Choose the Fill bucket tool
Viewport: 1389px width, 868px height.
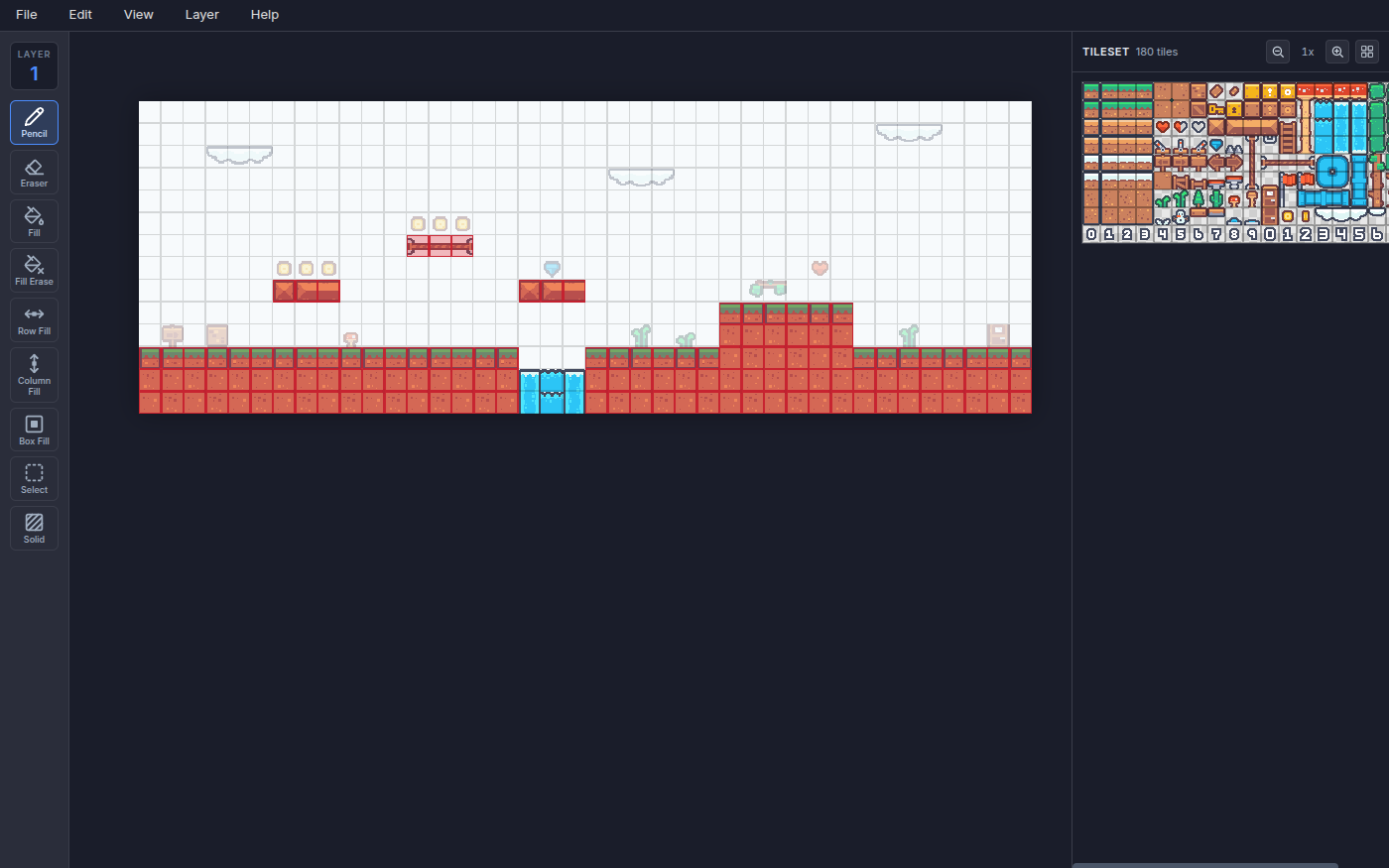34,221
